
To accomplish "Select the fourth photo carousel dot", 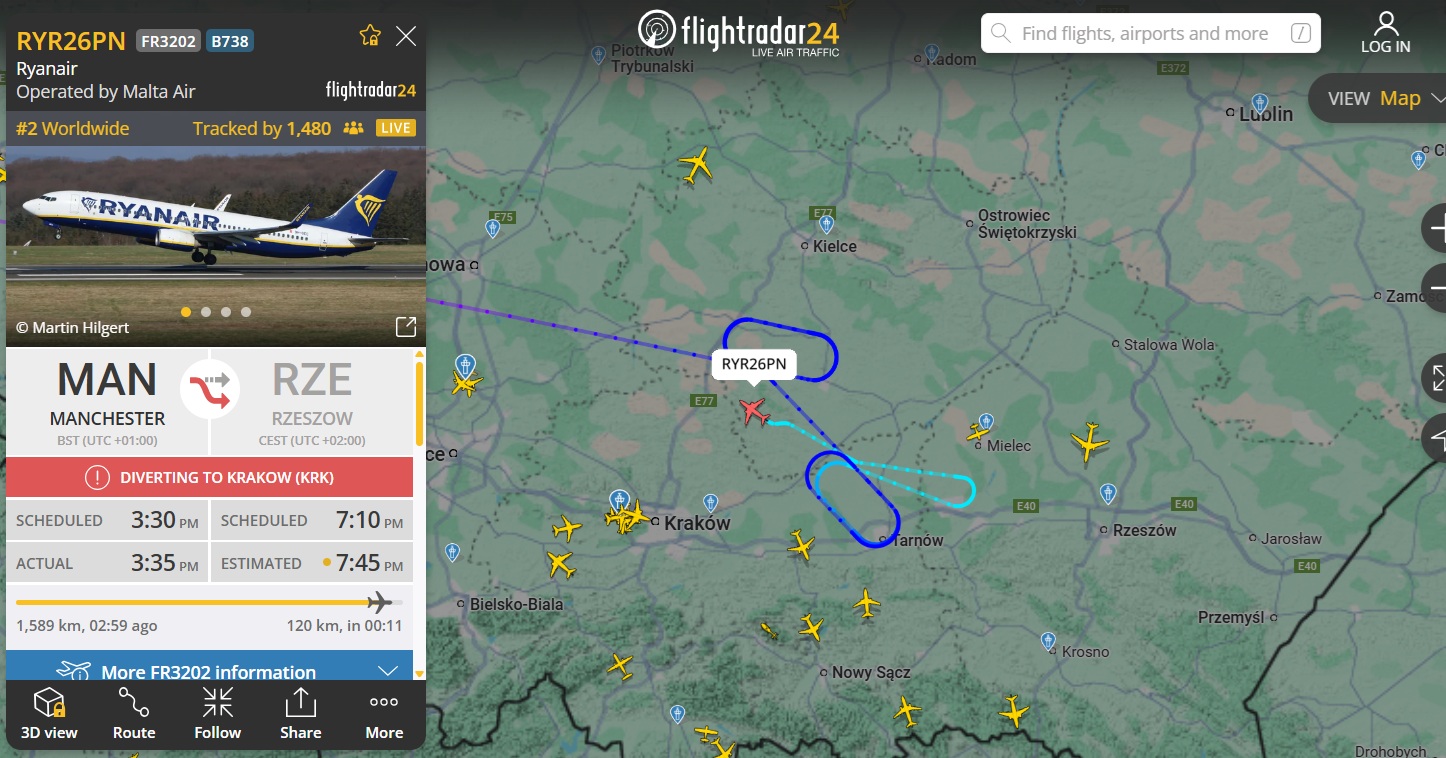I will (x=246, y=312).
